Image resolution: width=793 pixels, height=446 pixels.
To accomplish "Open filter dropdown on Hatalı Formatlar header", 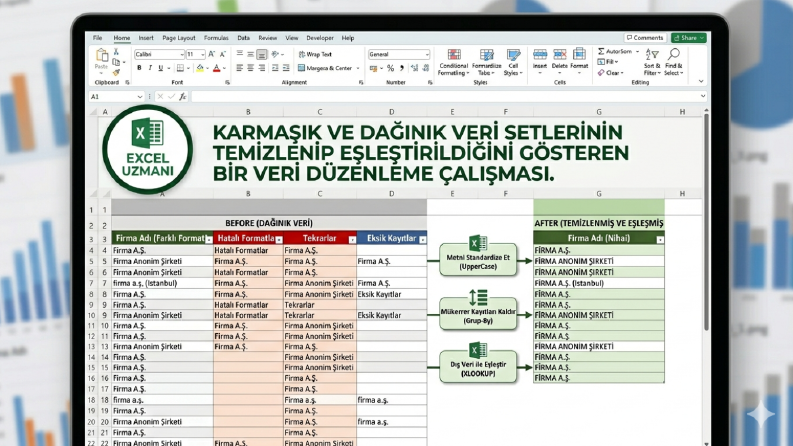I will pos(279,240).
